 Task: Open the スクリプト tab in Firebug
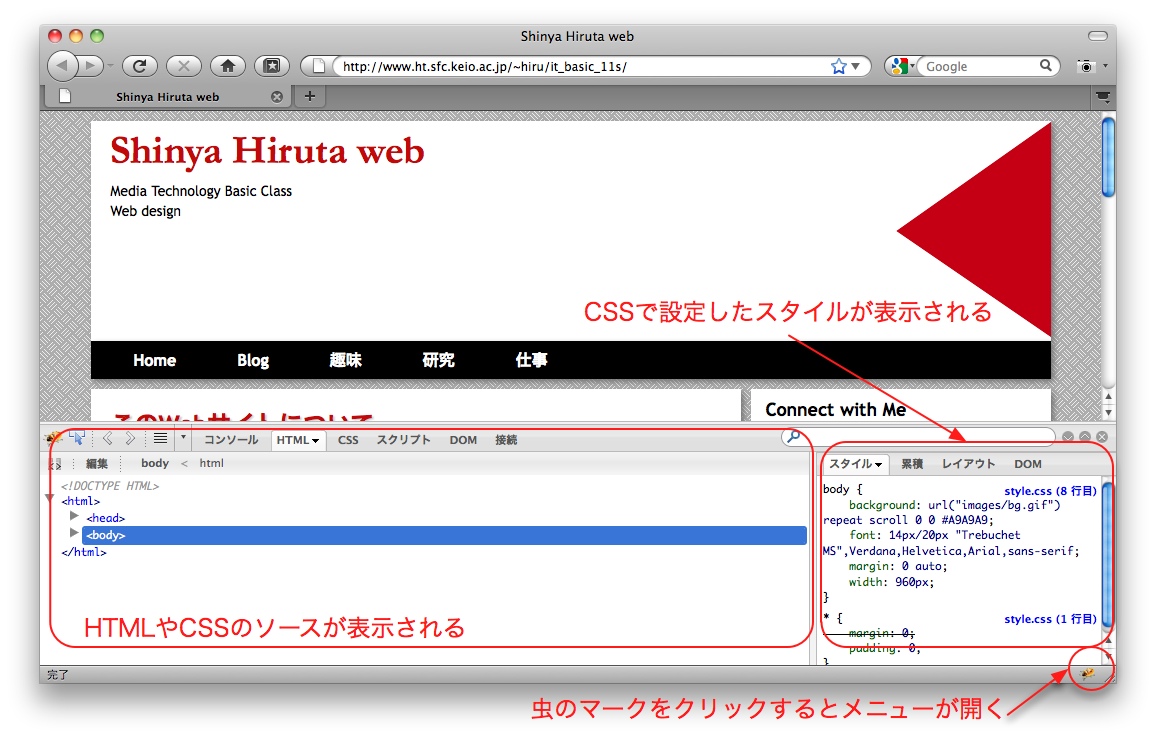pos(403,440)
